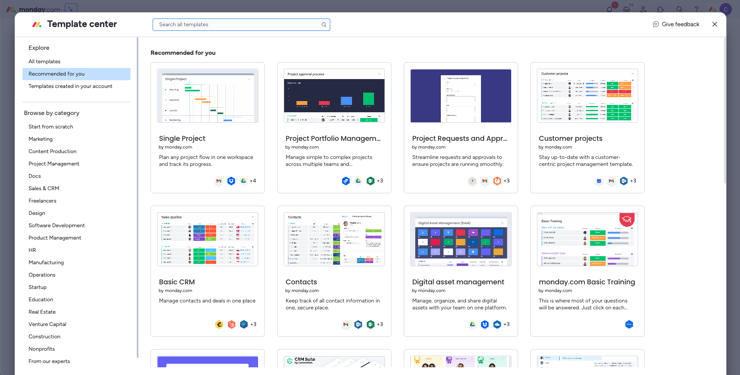Click green Excel icon on Contacts card
The width and height of the screenshot is (740, 375).
coord(370,324)
